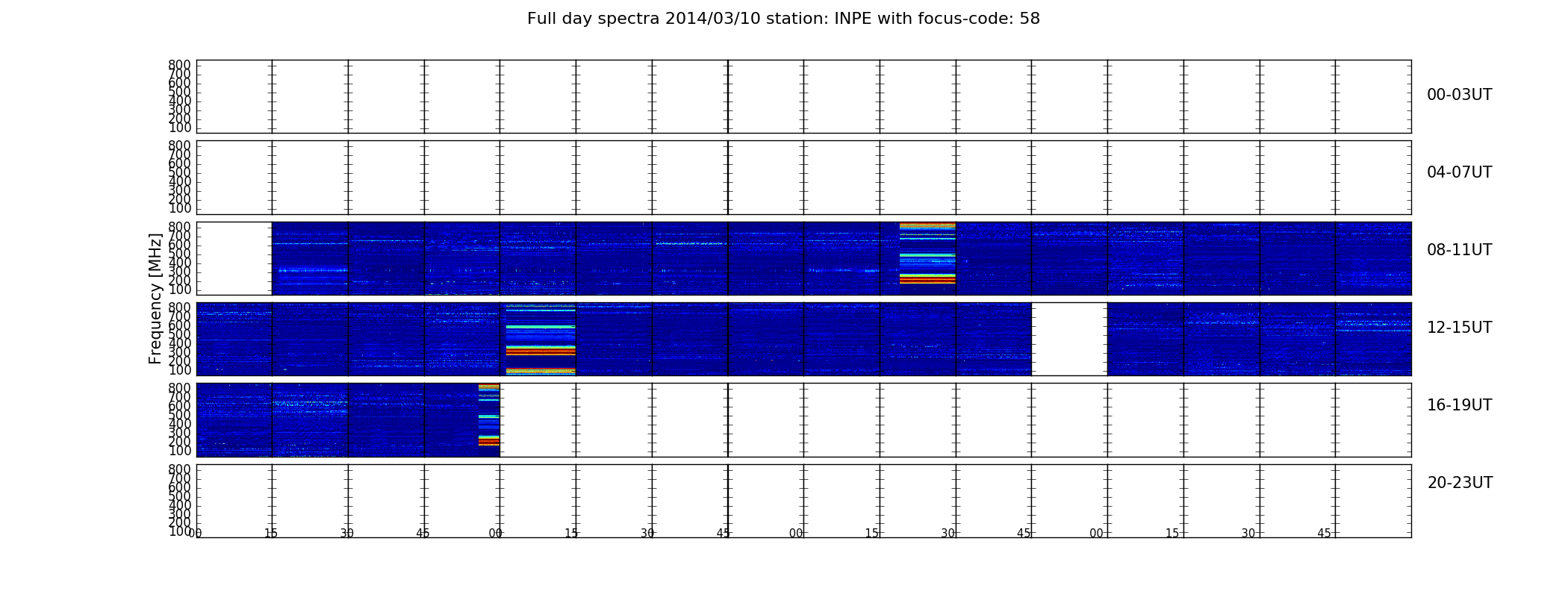The height and width of the screenshot is (597, 1568).
Task: Click the empty 00-03UT spectrum panel
Action: [804, 96]
